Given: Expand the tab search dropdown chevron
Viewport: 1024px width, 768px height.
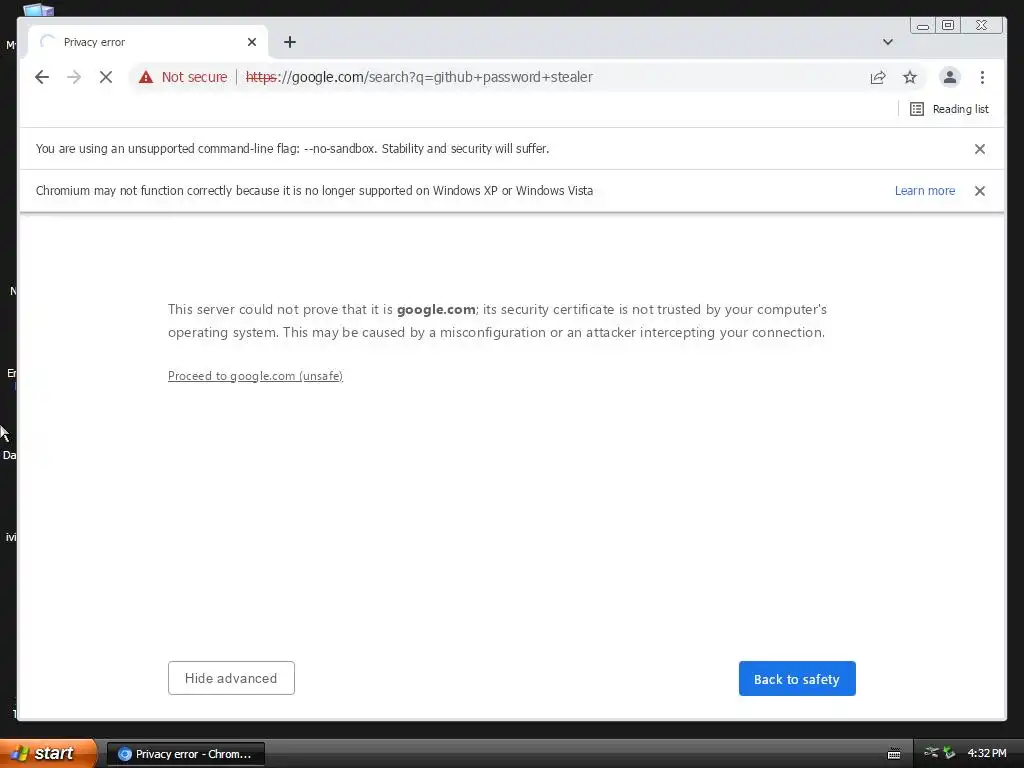Looking at the screenshot, I should pos(888,42).
